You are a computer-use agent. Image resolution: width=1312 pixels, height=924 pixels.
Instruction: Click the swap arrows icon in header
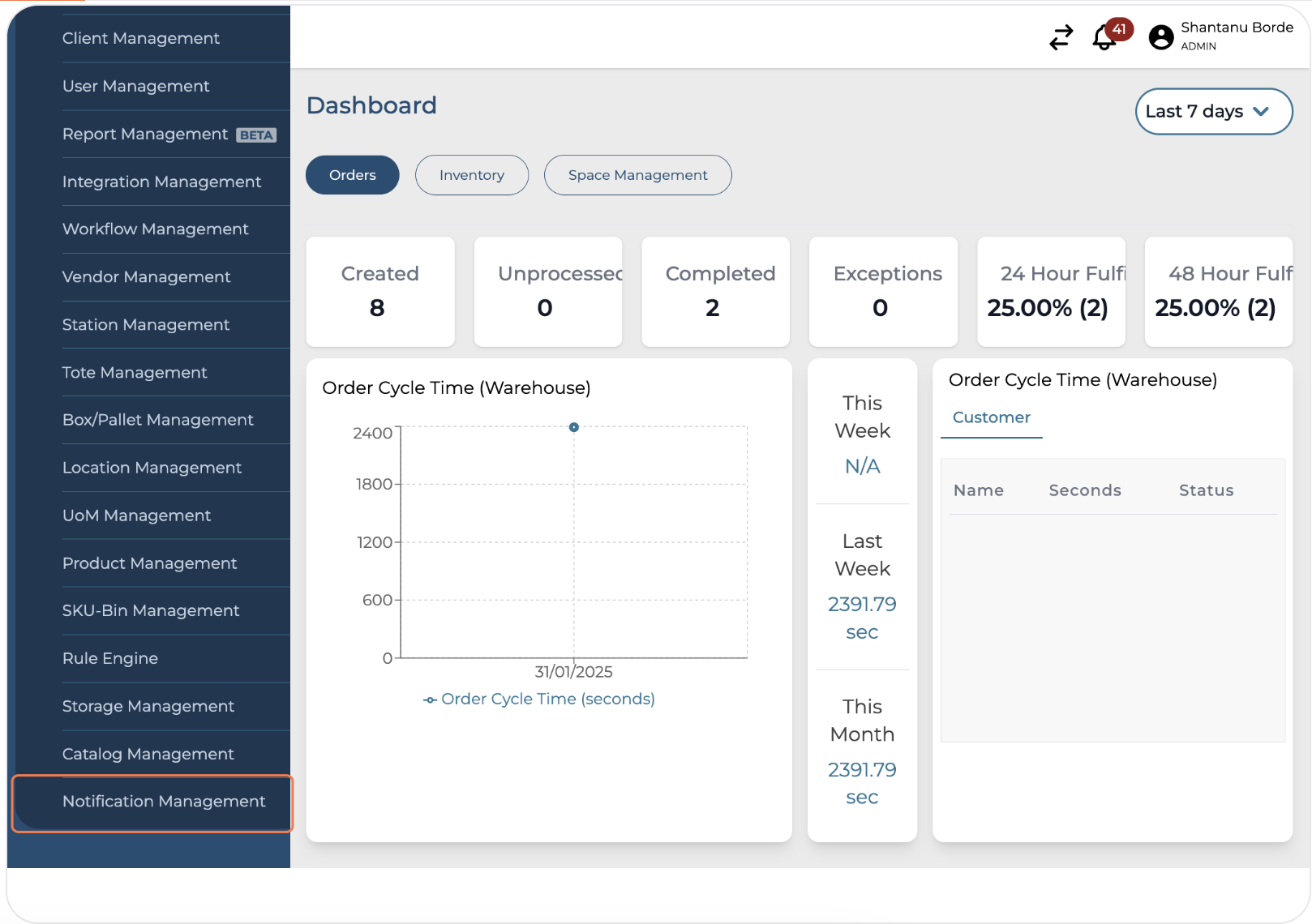click(x=1061, y=37)
